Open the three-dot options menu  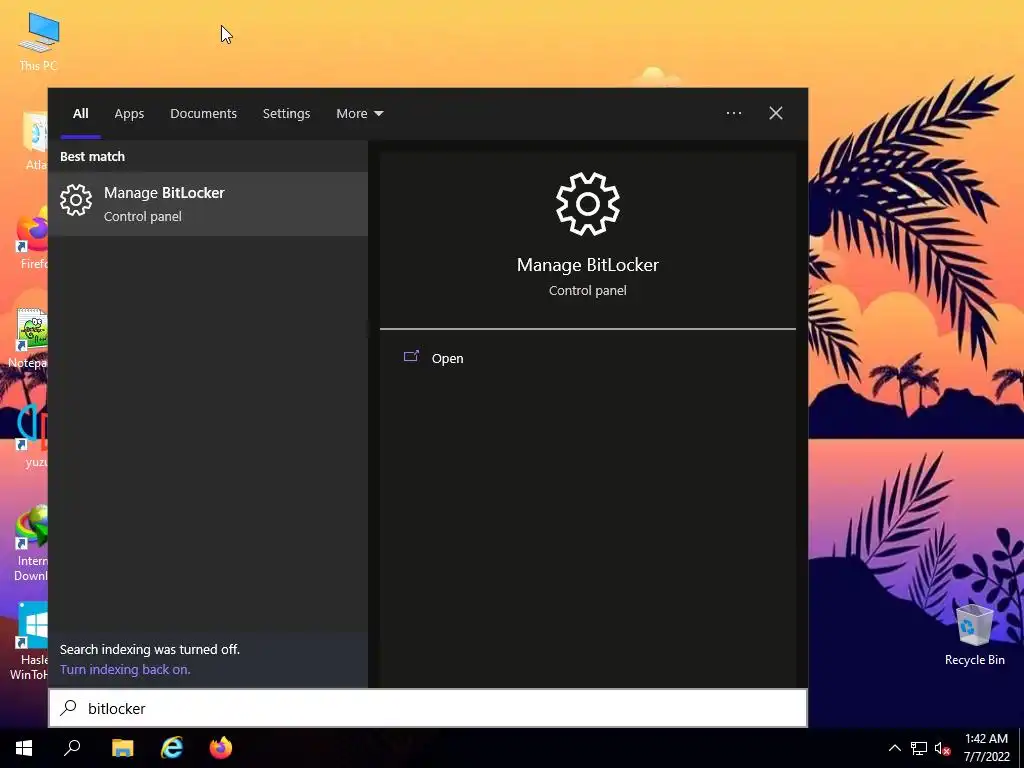tap(734, 113)
